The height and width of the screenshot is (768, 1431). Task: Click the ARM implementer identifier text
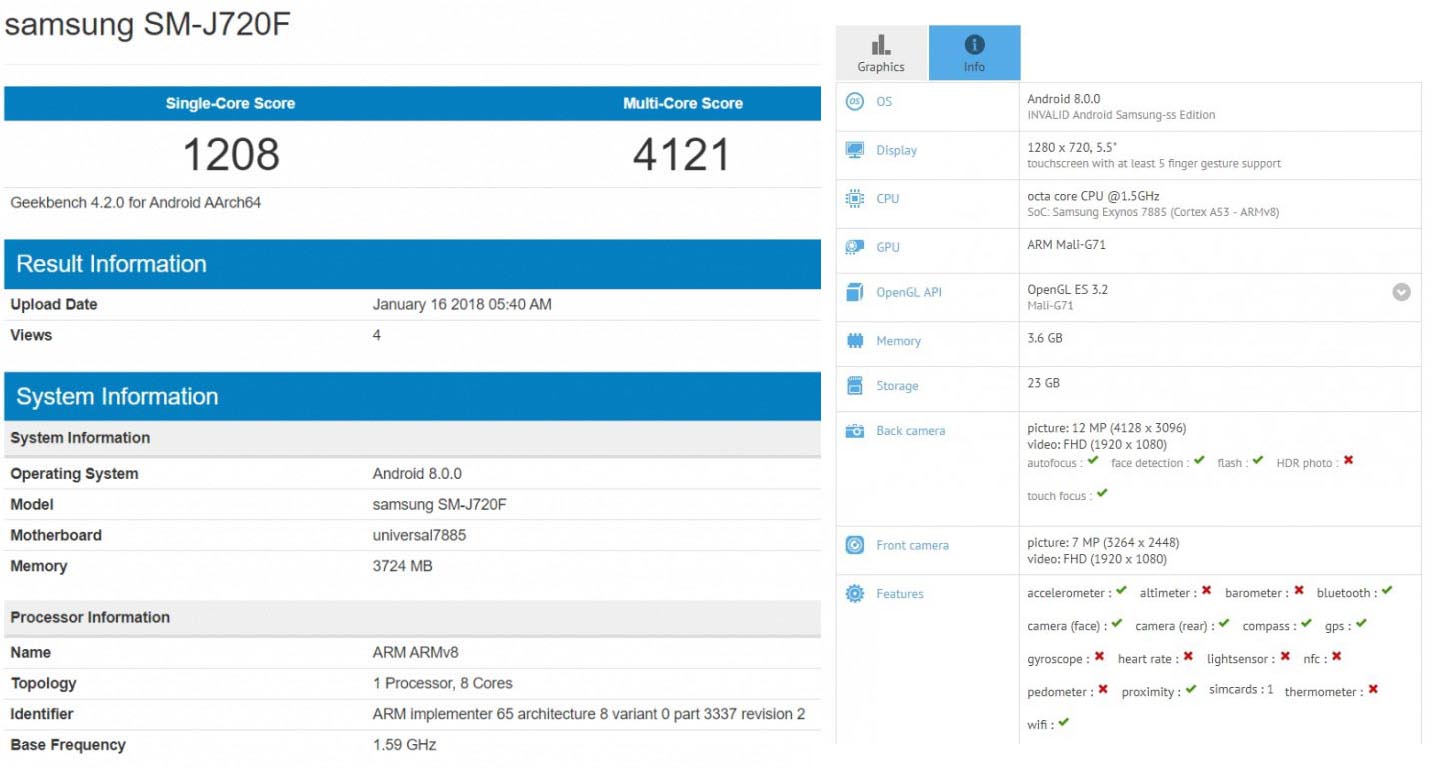pos(589,714)
